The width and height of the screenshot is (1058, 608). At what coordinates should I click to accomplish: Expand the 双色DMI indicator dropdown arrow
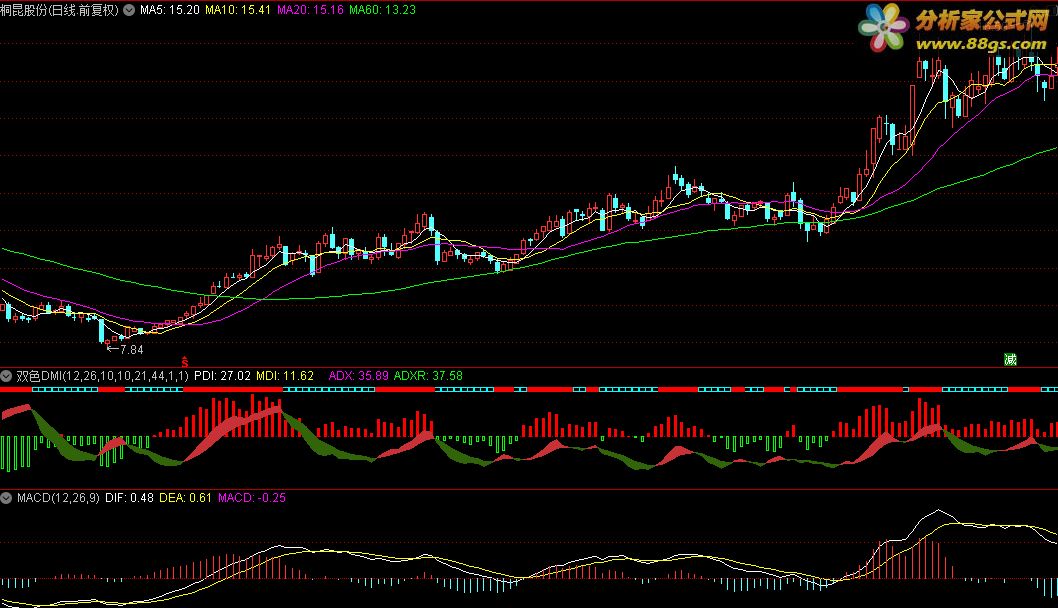6,376
